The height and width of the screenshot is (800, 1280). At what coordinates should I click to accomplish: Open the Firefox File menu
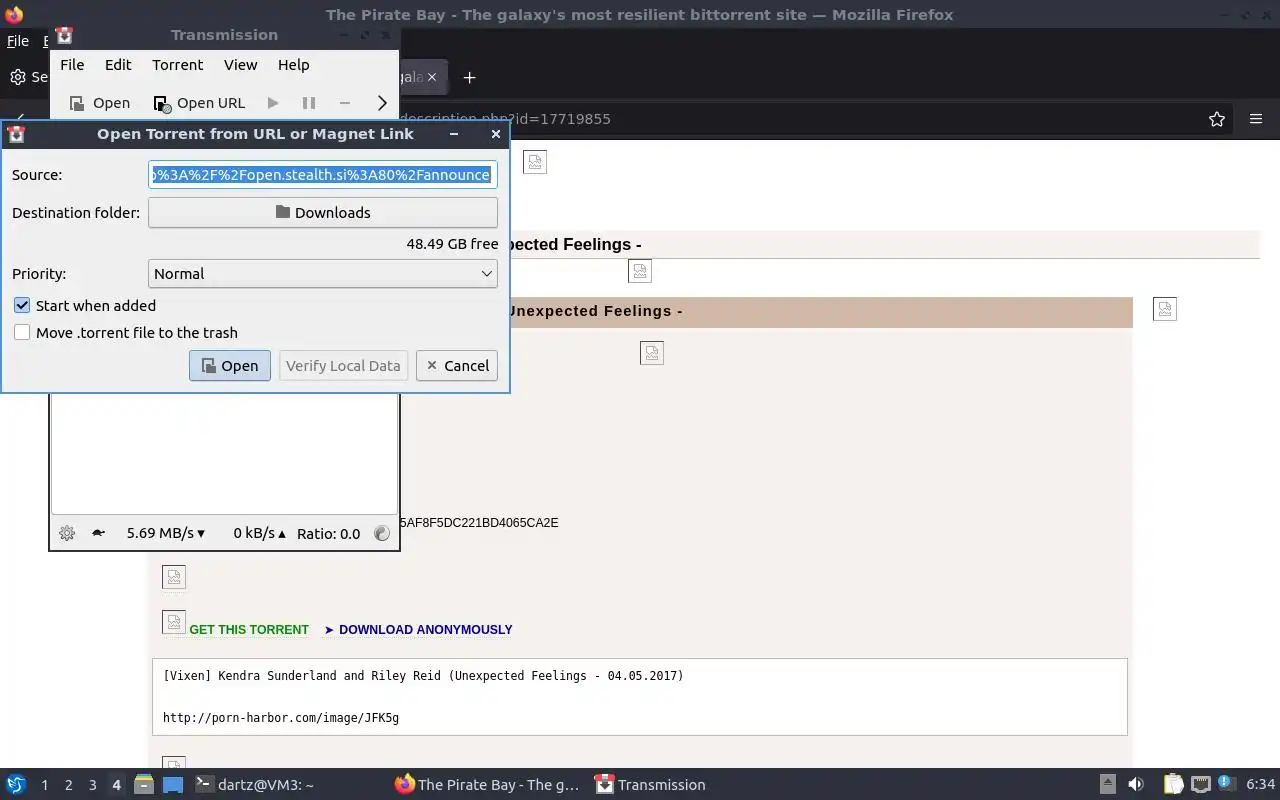coord(18,41)
